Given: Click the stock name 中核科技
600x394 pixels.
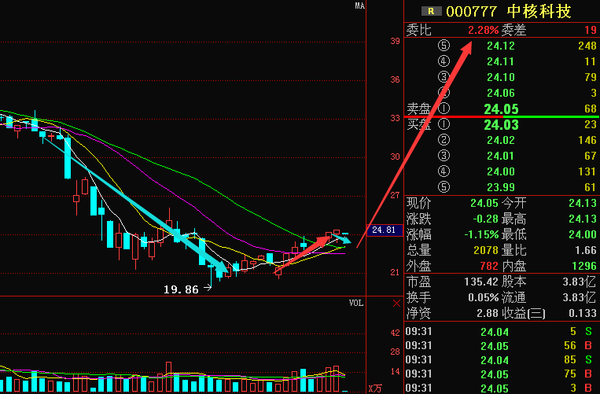Looking at the screenshot, I should (539, 11).
